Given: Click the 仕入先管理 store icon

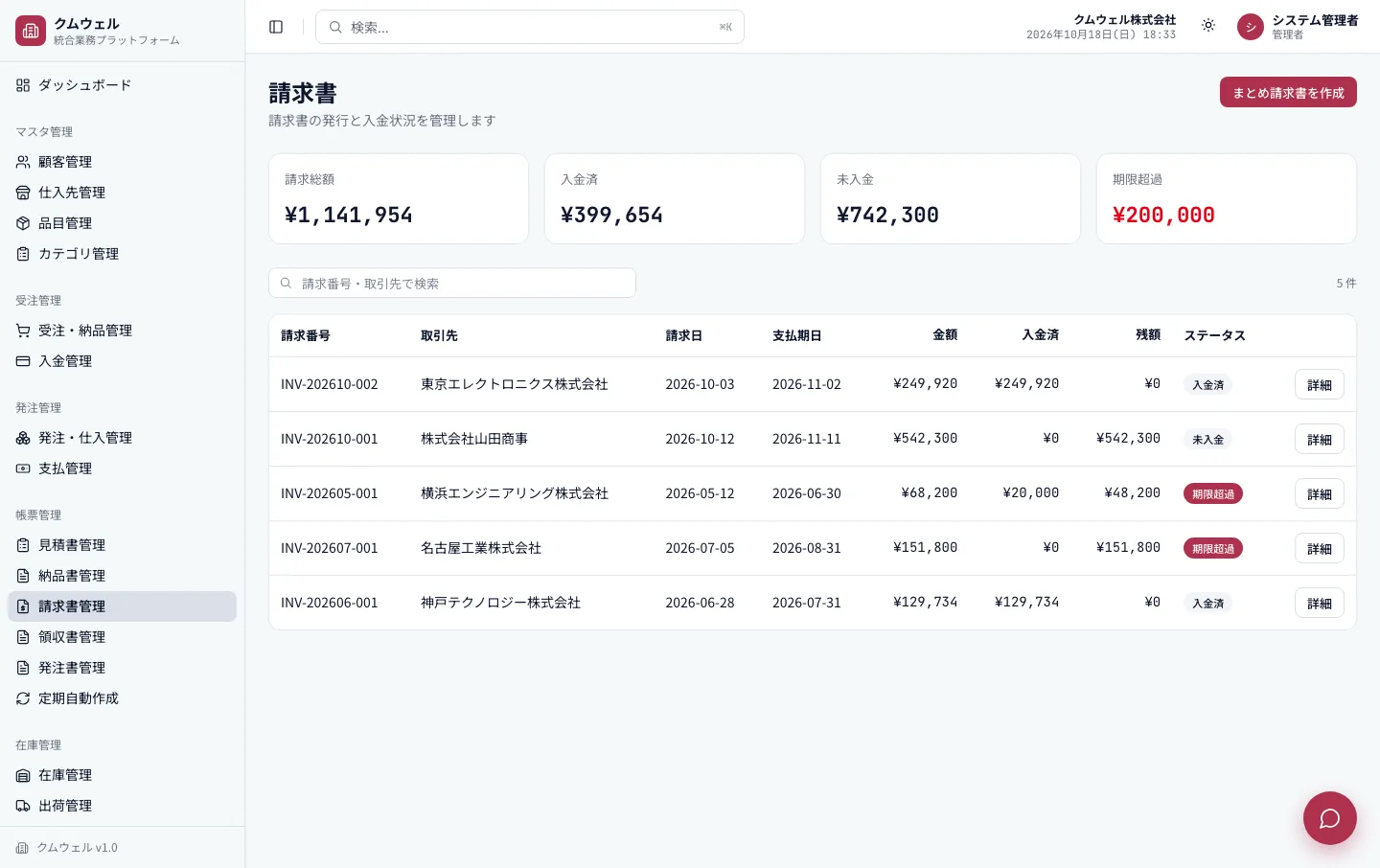Looking at the screenshot, I should click(x=23, y=193).
